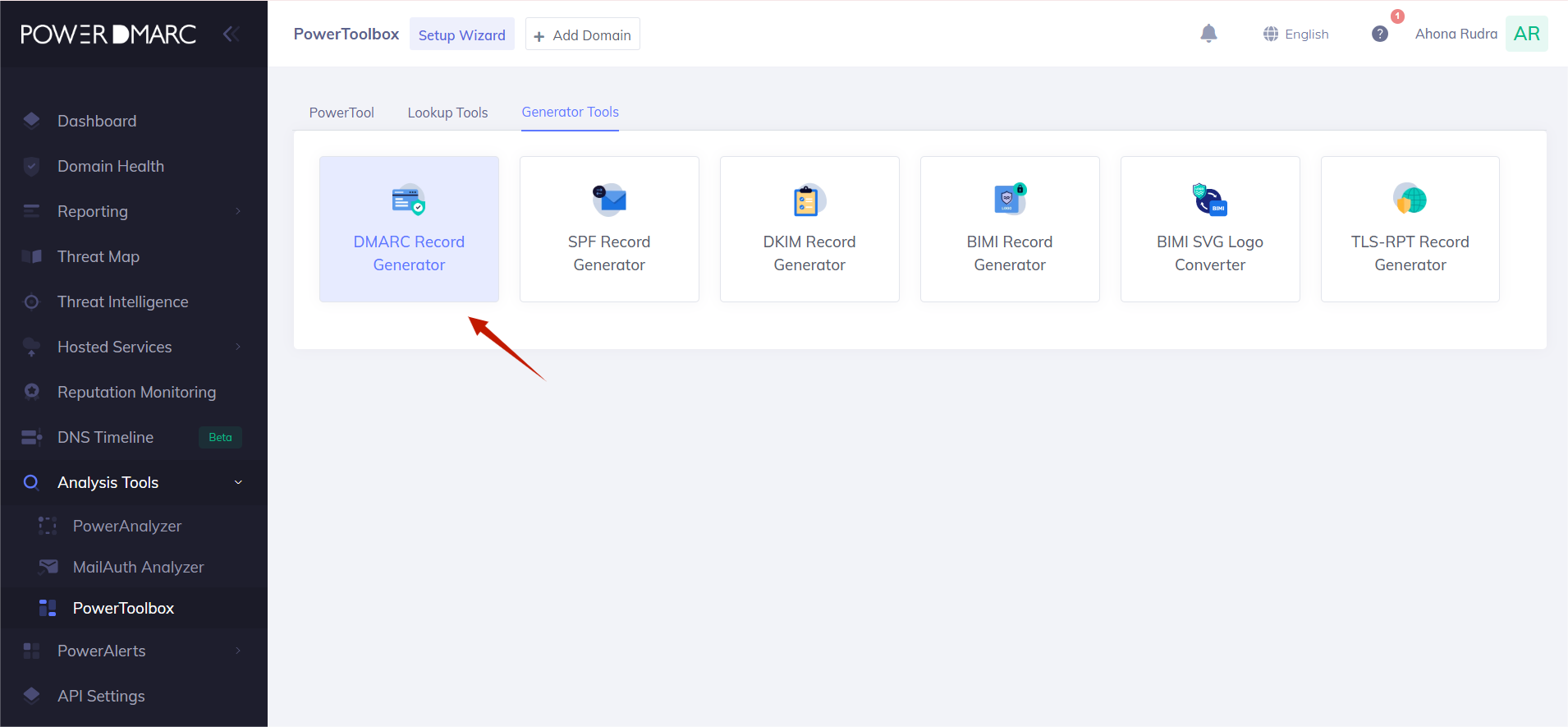1568x727 pixels.
Task: Open the help question mark icon
Action: [1380, 34]
